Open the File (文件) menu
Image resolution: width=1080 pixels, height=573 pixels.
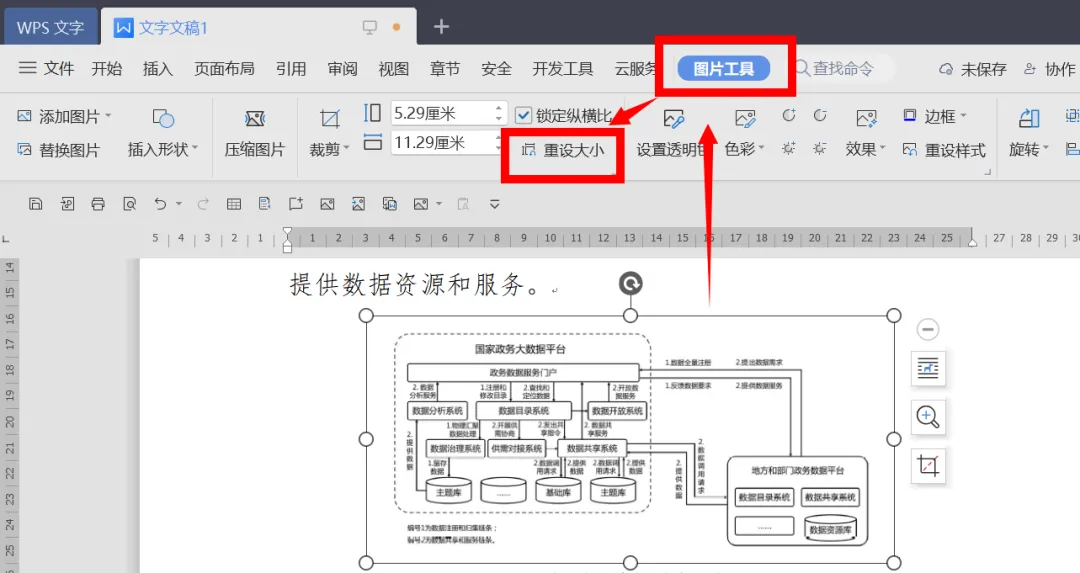(46, 68)
